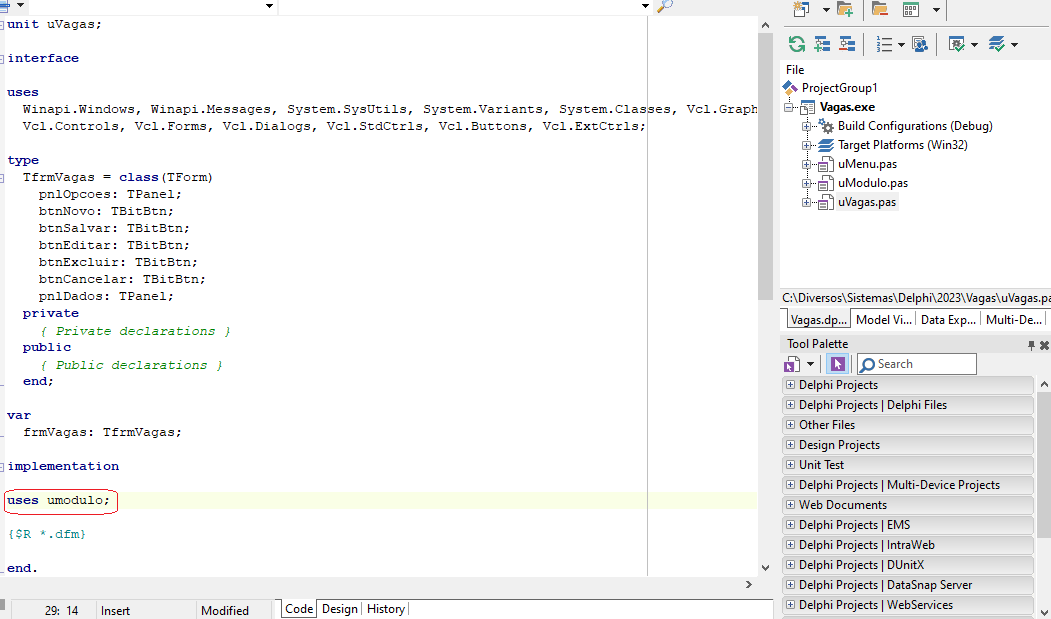Open the History tab
This screenshot has height=619, width=1051.
point(385,609)
